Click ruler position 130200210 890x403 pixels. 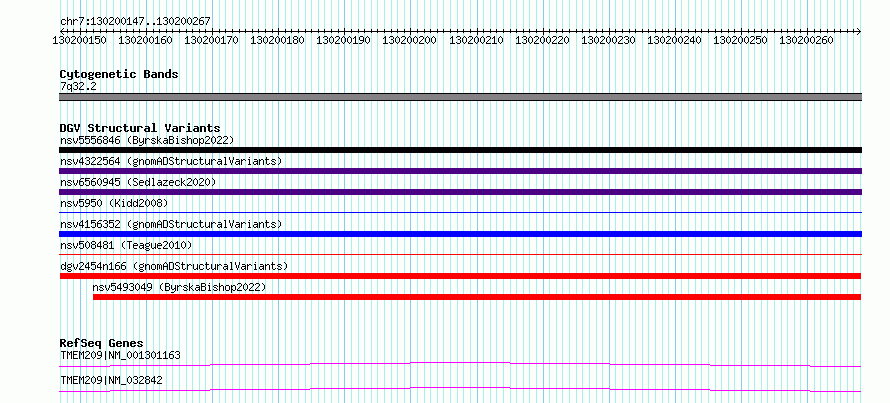point(476,40)
